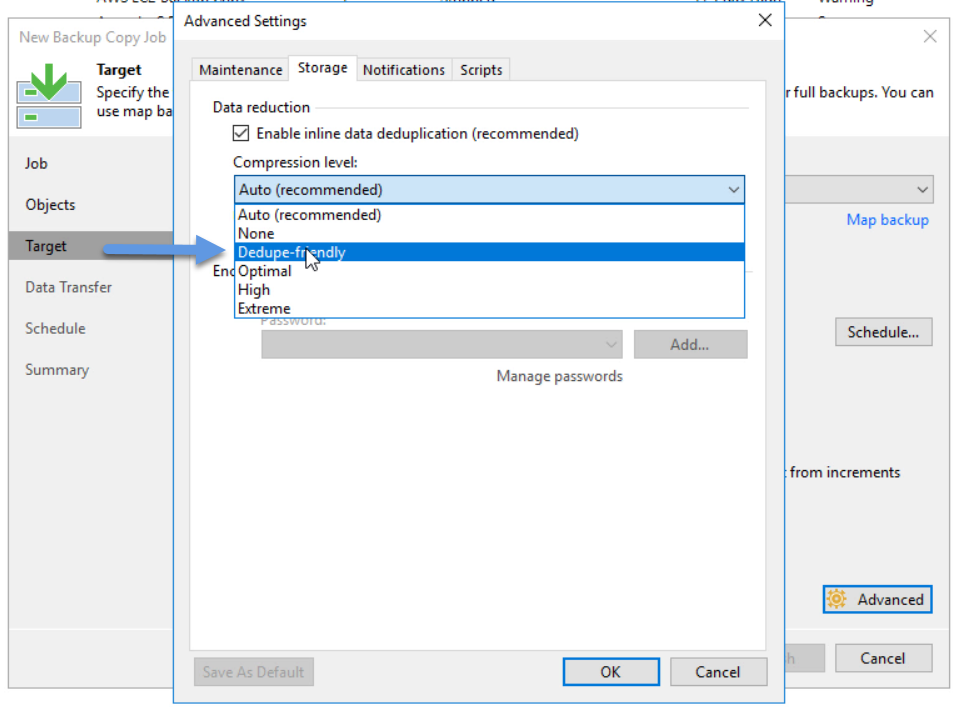Open the Notifications tab
The image size is (953, 707).
404,70
